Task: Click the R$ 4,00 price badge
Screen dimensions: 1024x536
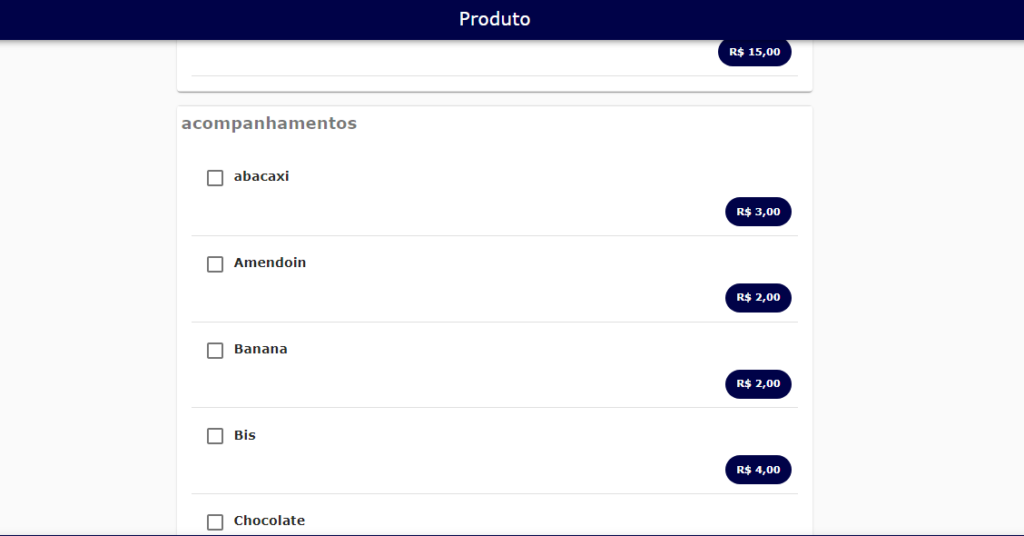Action: [x=758, y=470]
